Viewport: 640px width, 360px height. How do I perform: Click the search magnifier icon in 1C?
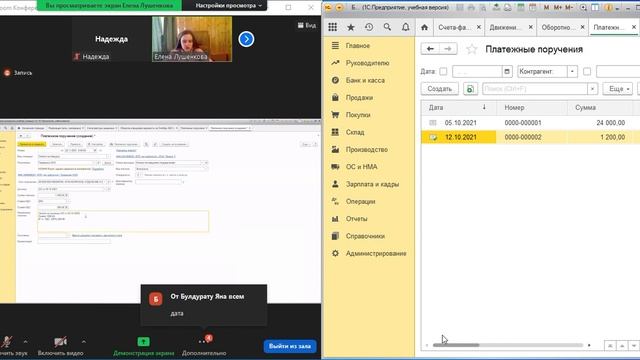coord(387,27)
